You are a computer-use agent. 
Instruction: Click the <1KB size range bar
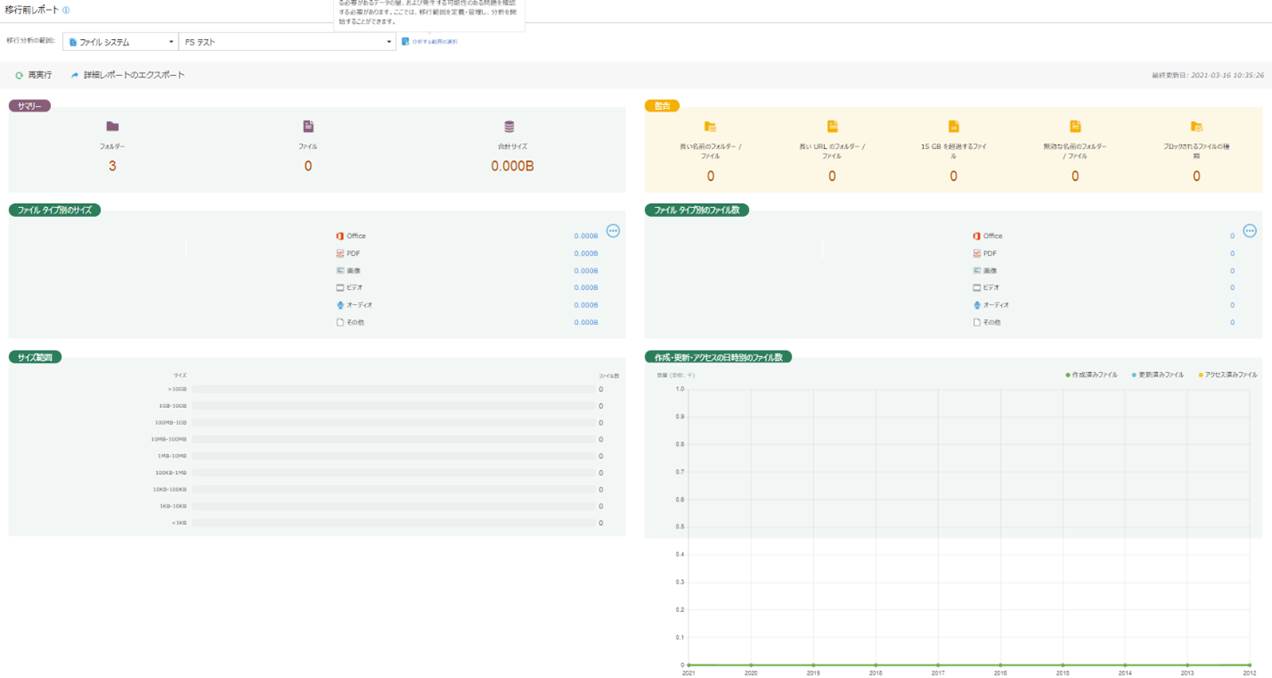point(393,523)
